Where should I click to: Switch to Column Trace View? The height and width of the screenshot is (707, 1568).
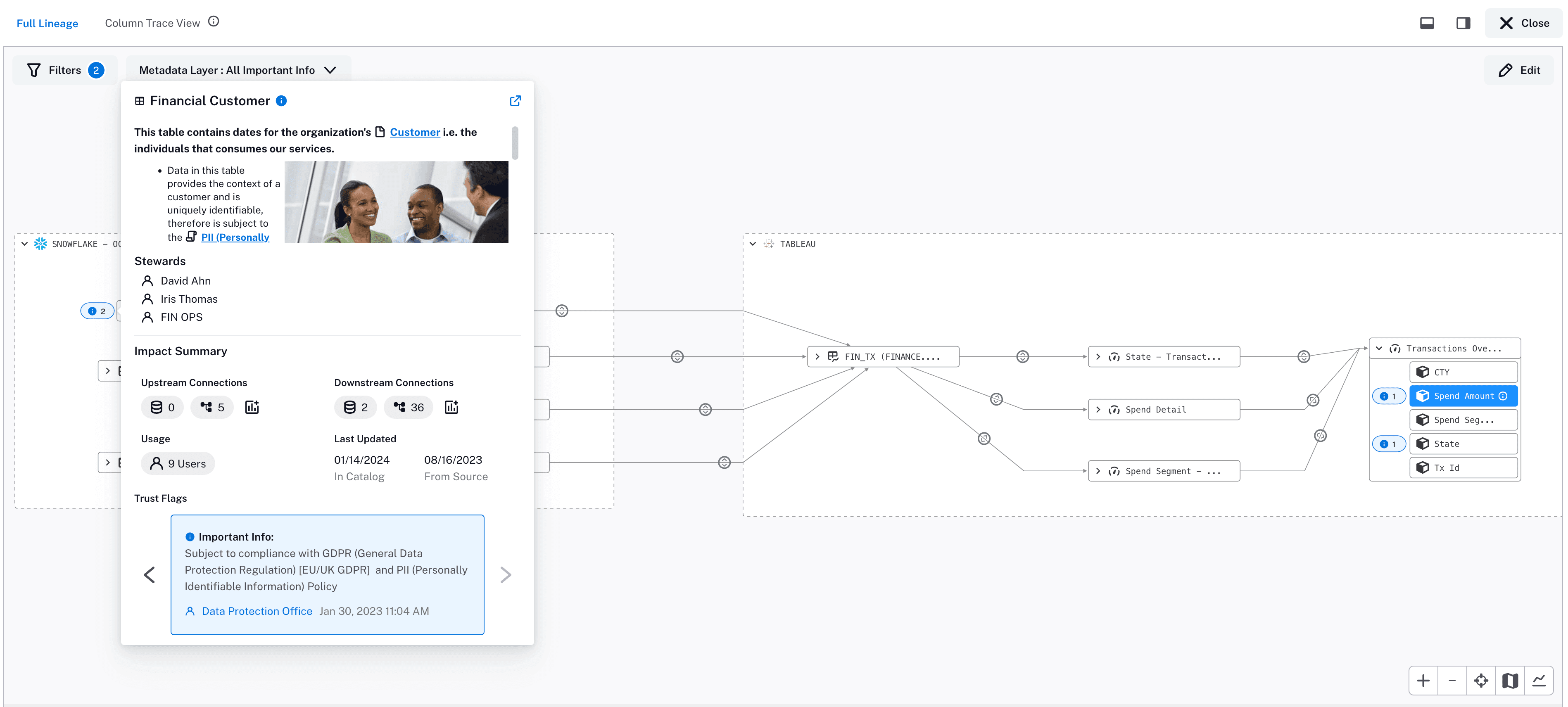coord(152,23)
